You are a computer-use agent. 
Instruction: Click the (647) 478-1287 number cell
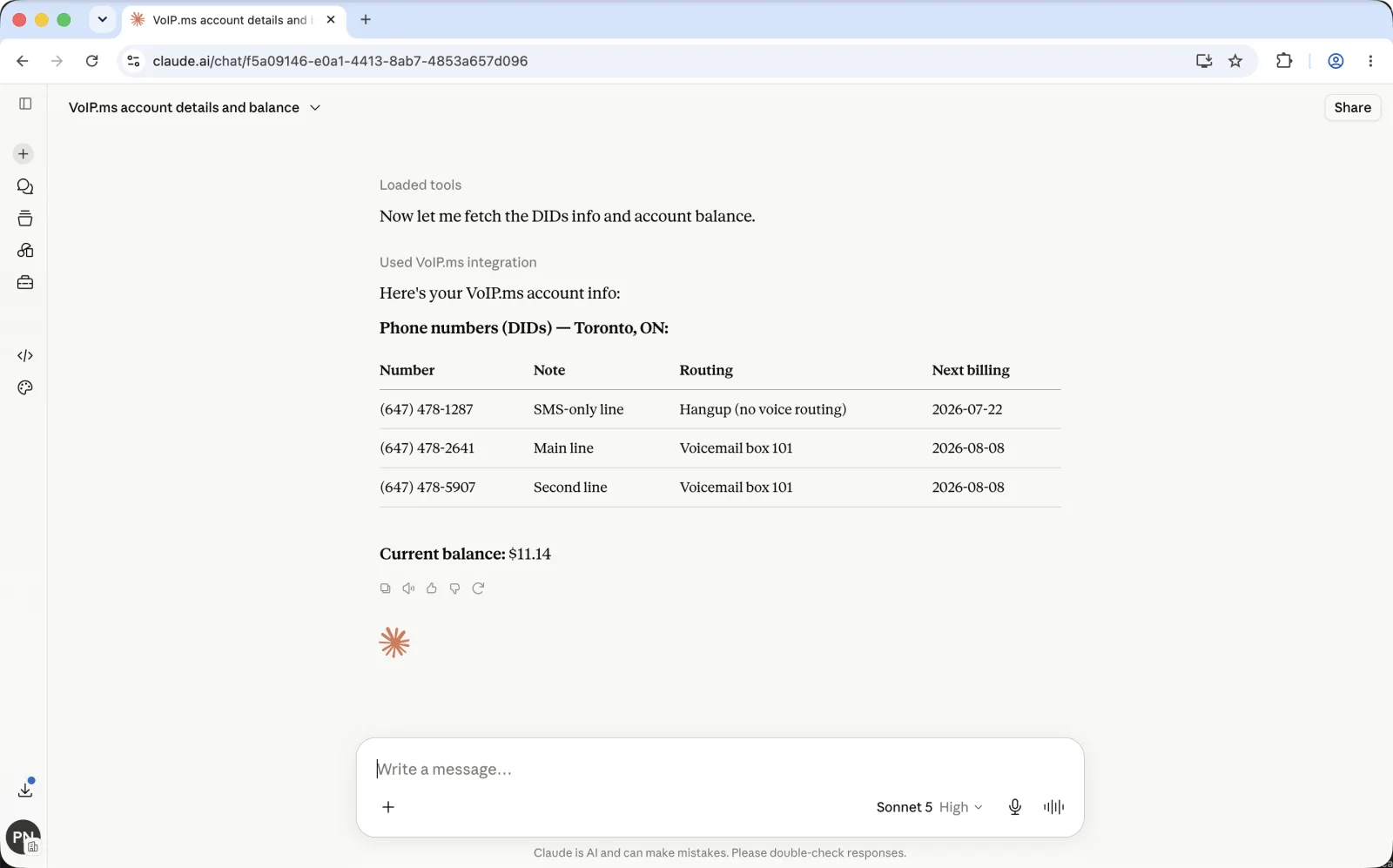point(427,409)
